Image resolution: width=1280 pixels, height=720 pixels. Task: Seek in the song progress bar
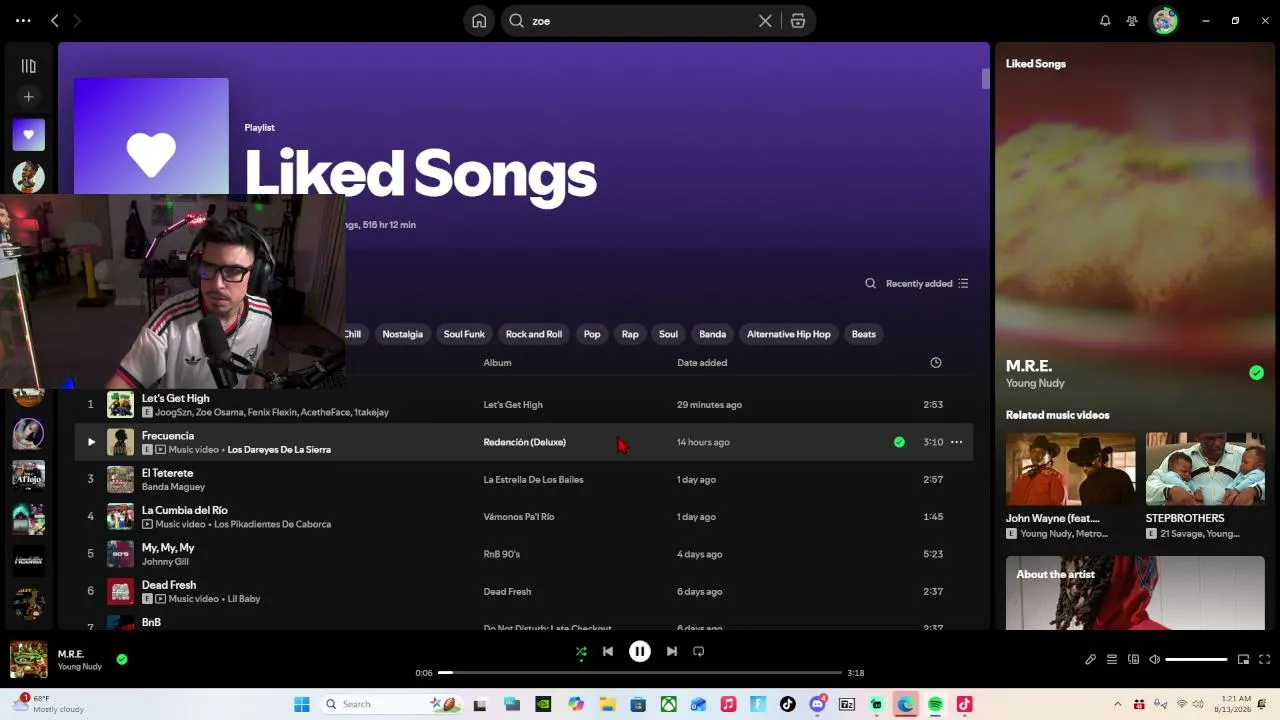tap(640, 673)
